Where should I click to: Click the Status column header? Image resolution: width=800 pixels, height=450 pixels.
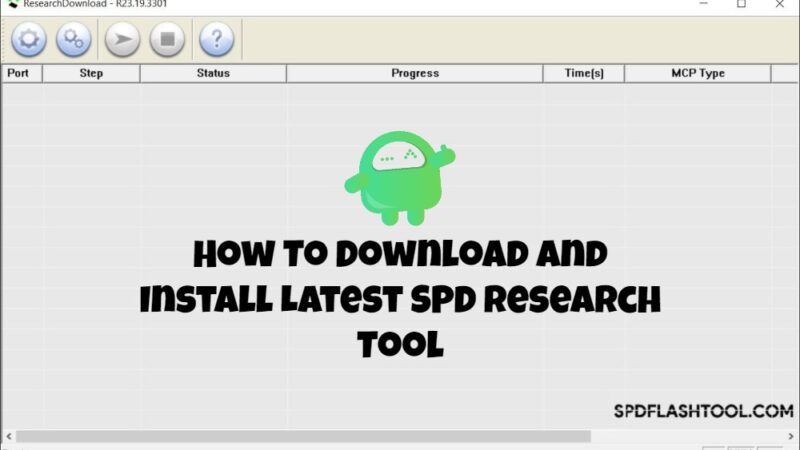tap(213, 73)
